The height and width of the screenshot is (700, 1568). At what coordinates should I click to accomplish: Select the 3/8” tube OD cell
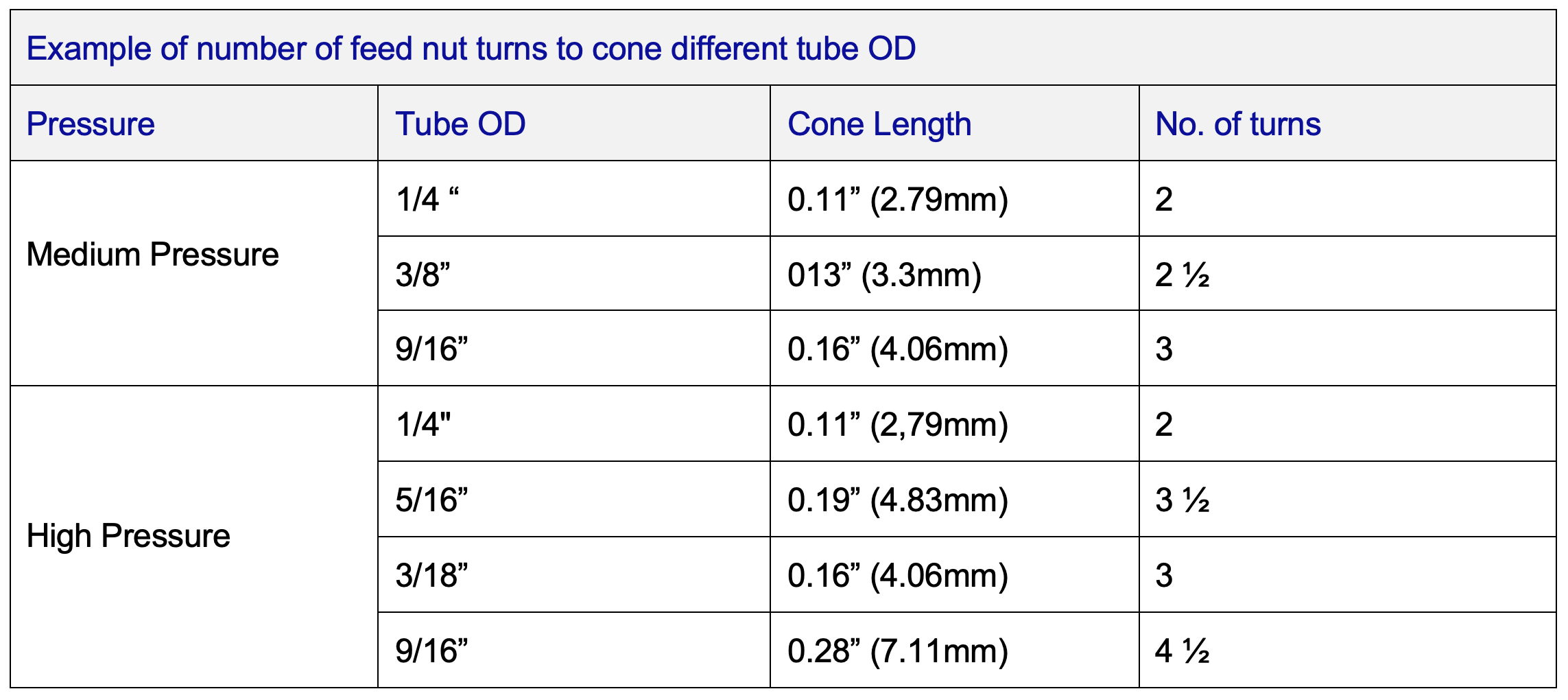coord(423,275)
